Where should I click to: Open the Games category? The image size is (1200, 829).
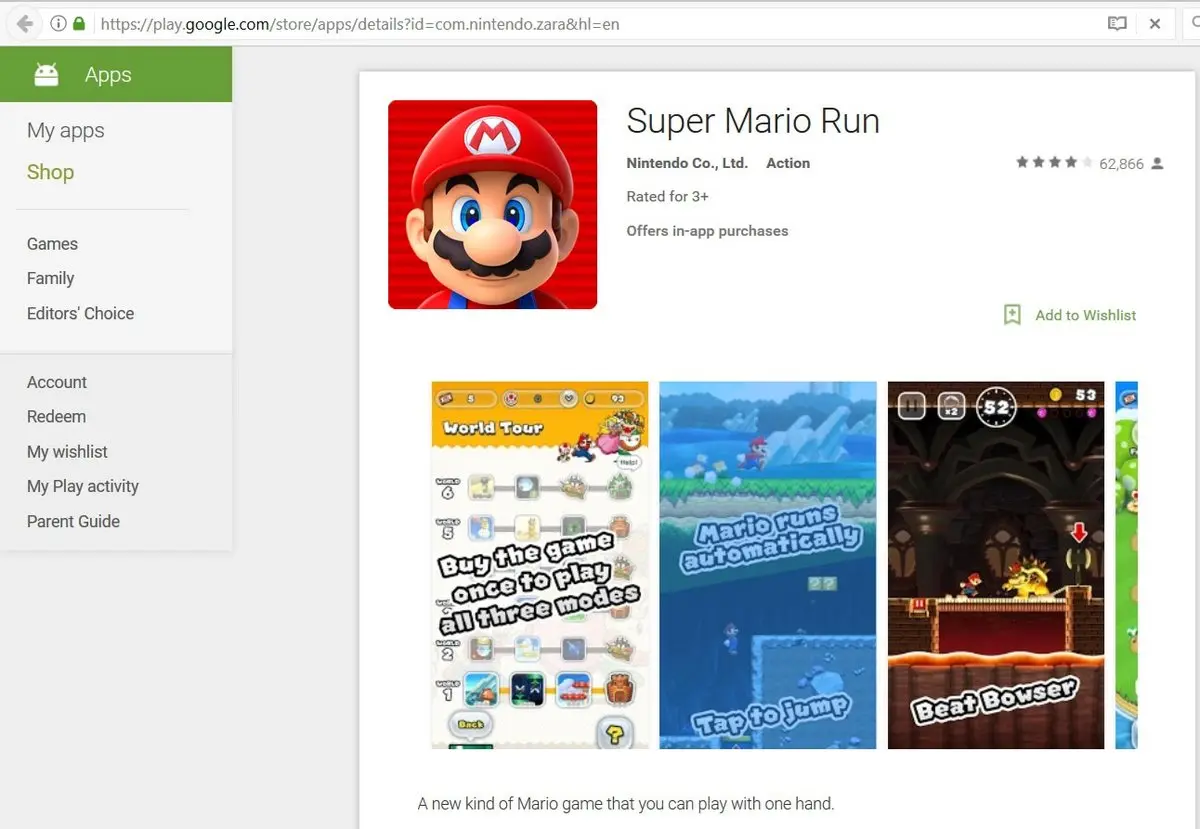[52, 244]
